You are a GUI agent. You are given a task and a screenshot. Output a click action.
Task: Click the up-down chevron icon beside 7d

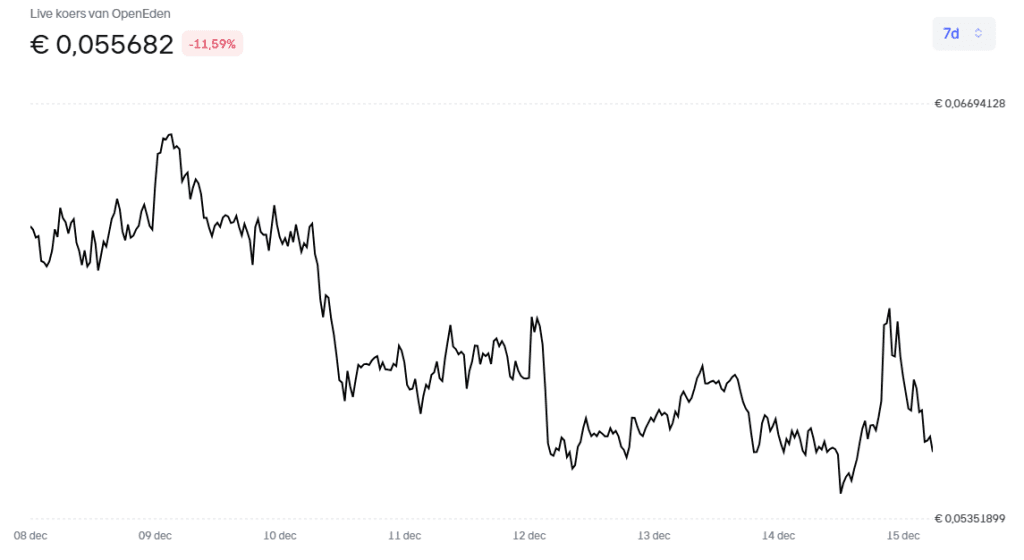[978, 34]
